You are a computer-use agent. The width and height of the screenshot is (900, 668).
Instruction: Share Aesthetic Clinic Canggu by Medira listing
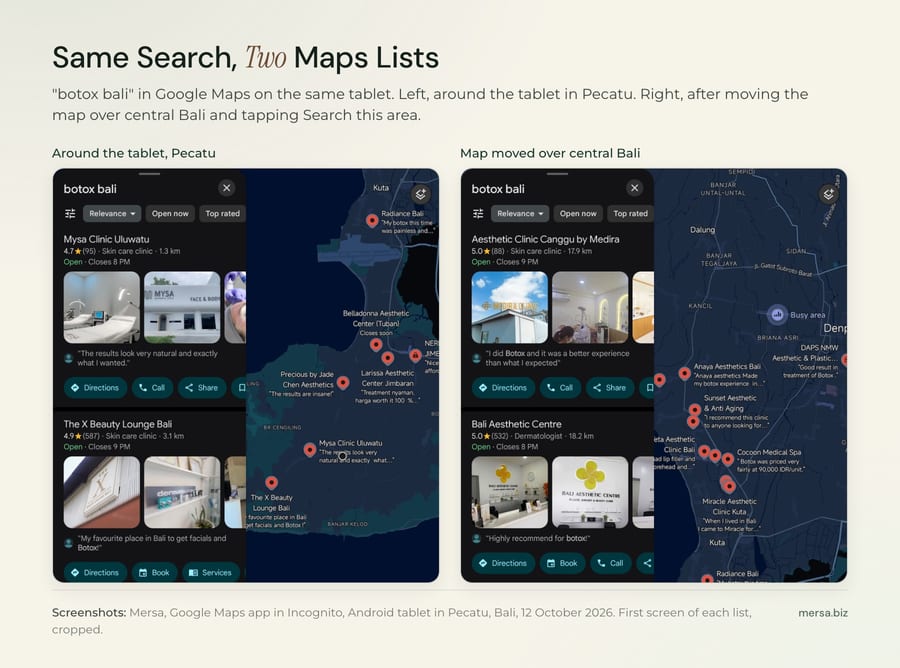point(610,388)
